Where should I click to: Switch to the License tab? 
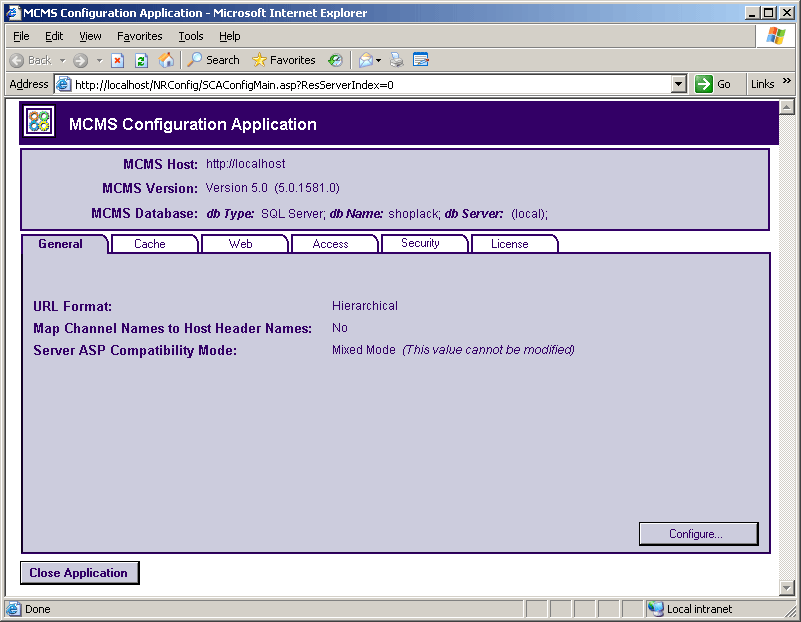point(514,244)
